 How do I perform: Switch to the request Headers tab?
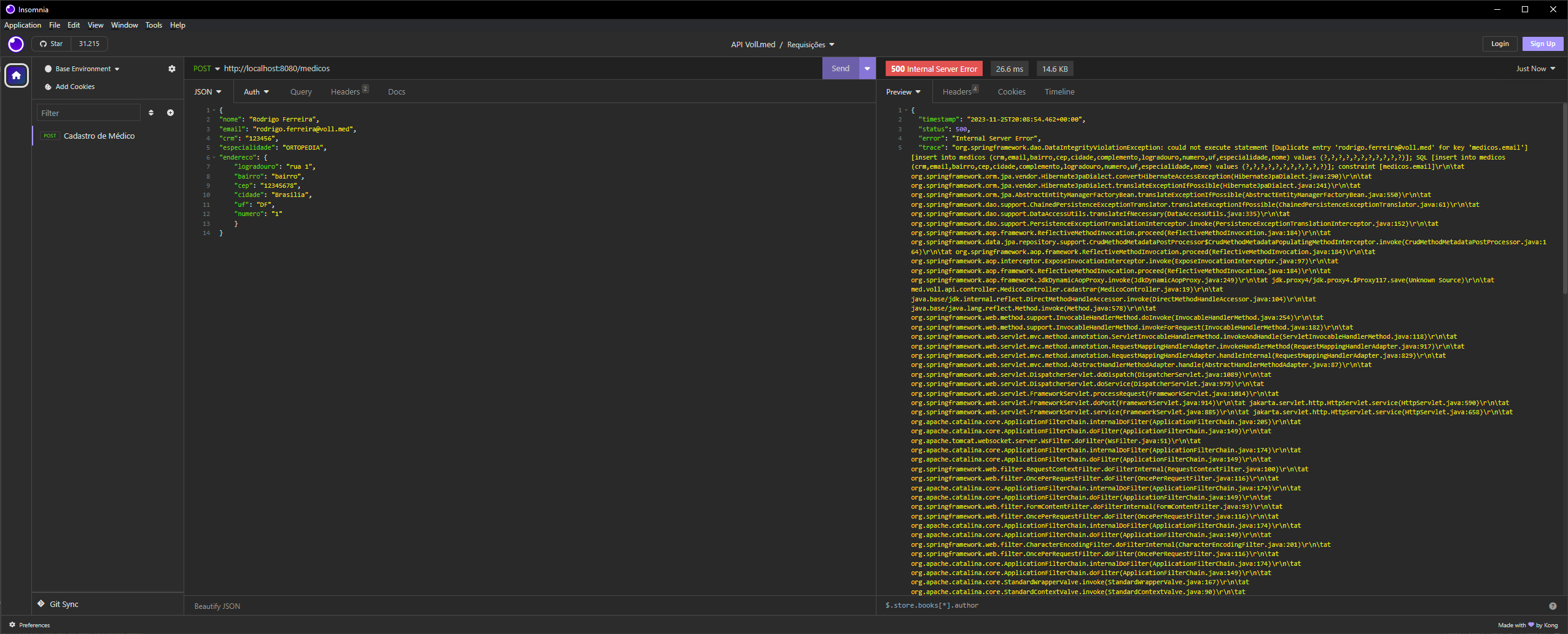click(x=349, y=91)
